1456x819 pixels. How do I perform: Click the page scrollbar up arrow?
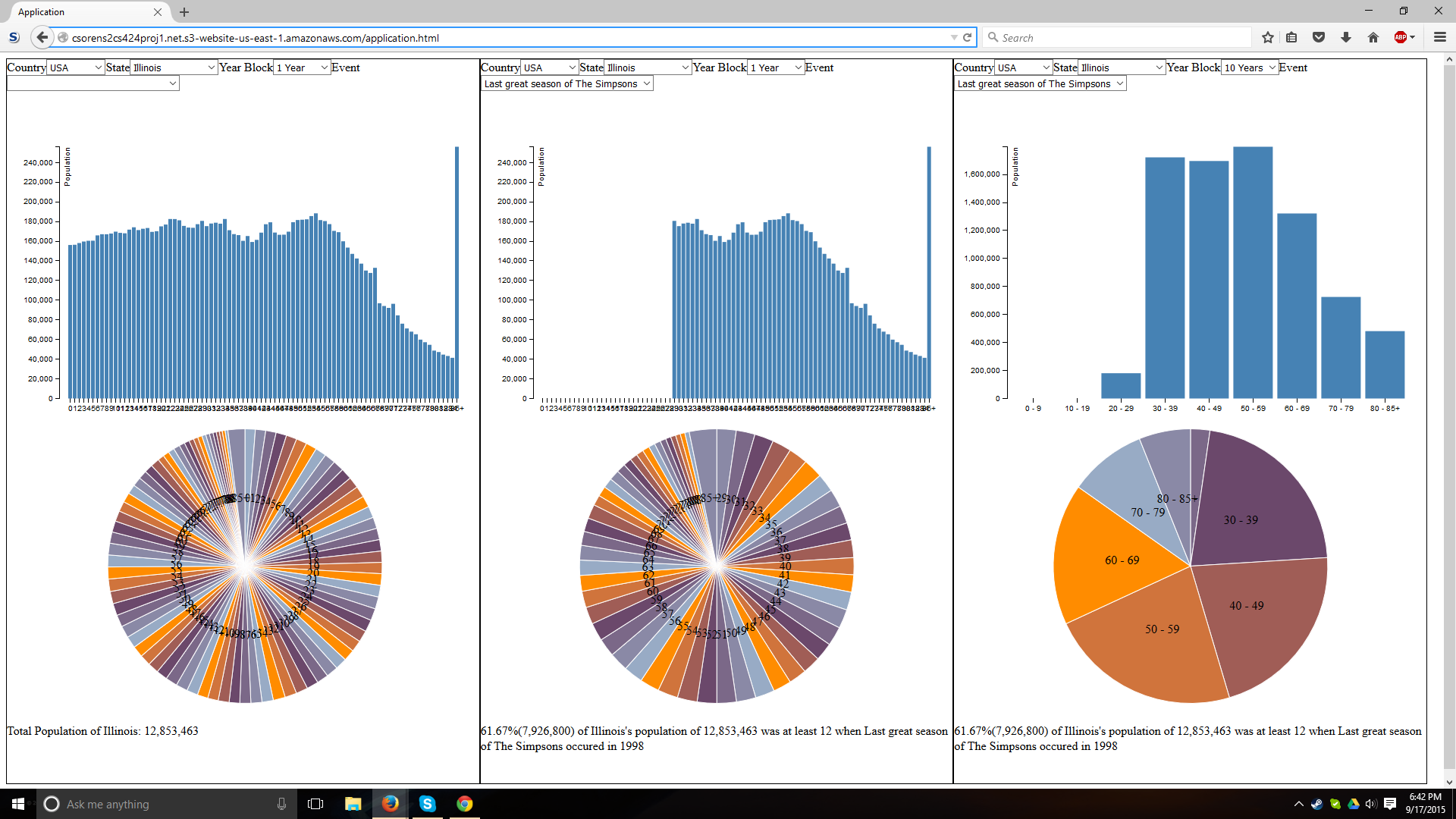[x=1449, y=58]
